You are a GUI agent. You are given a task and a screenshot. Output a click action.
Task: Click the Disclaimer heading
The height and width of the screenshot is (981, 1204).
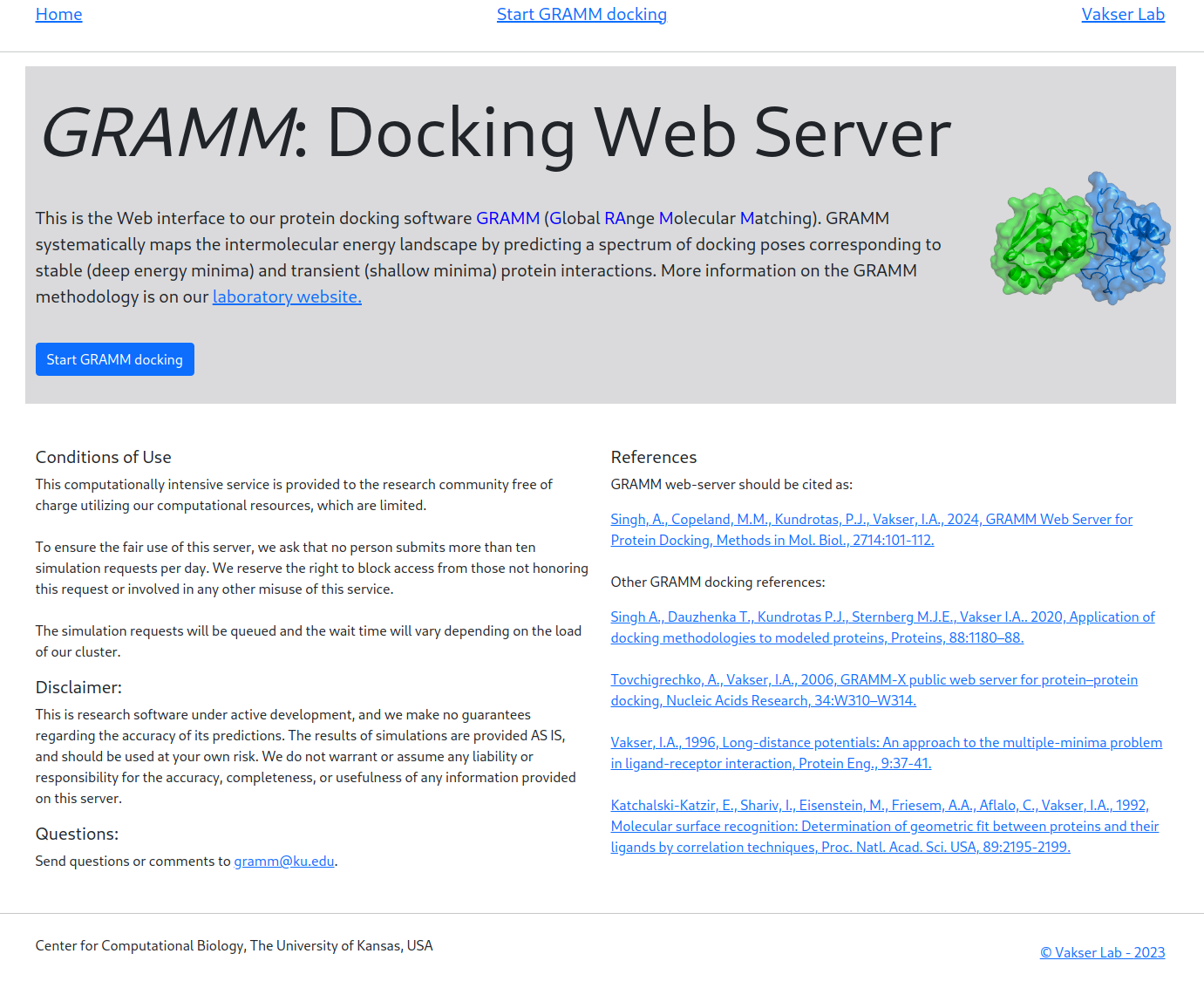click(x=78, y=688)
